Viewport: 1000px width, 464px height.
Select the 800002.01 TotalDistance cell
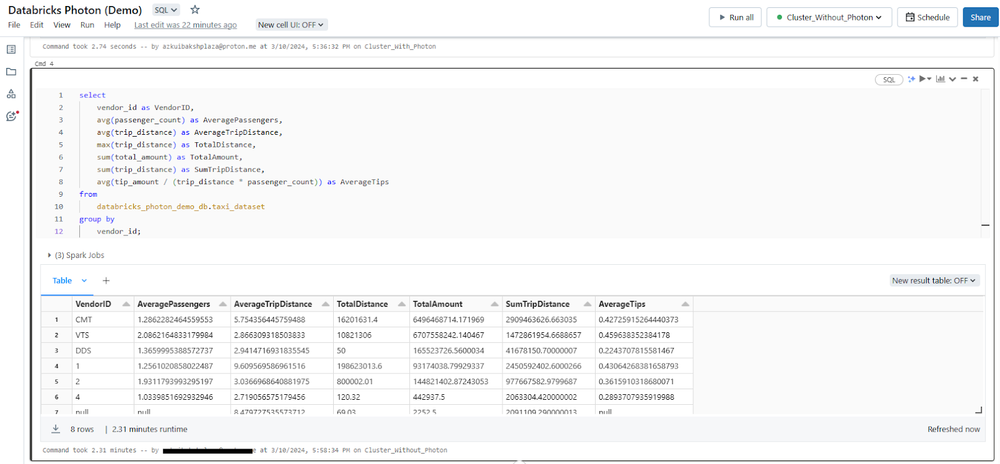click(371, 384)
